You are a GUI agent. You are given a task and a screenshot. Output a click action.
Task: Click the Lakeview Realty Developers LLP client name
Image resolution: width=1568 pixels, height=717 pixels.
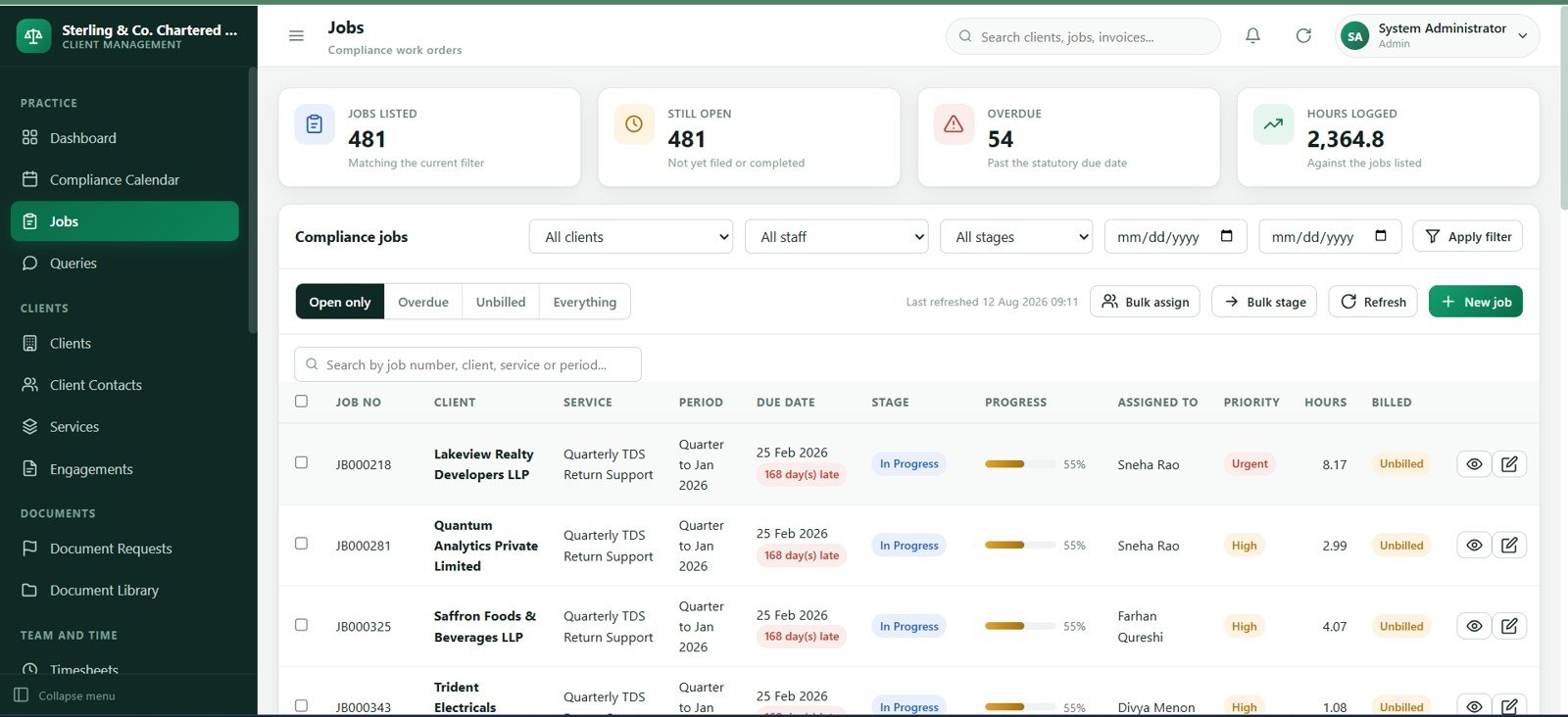[484, 464]
